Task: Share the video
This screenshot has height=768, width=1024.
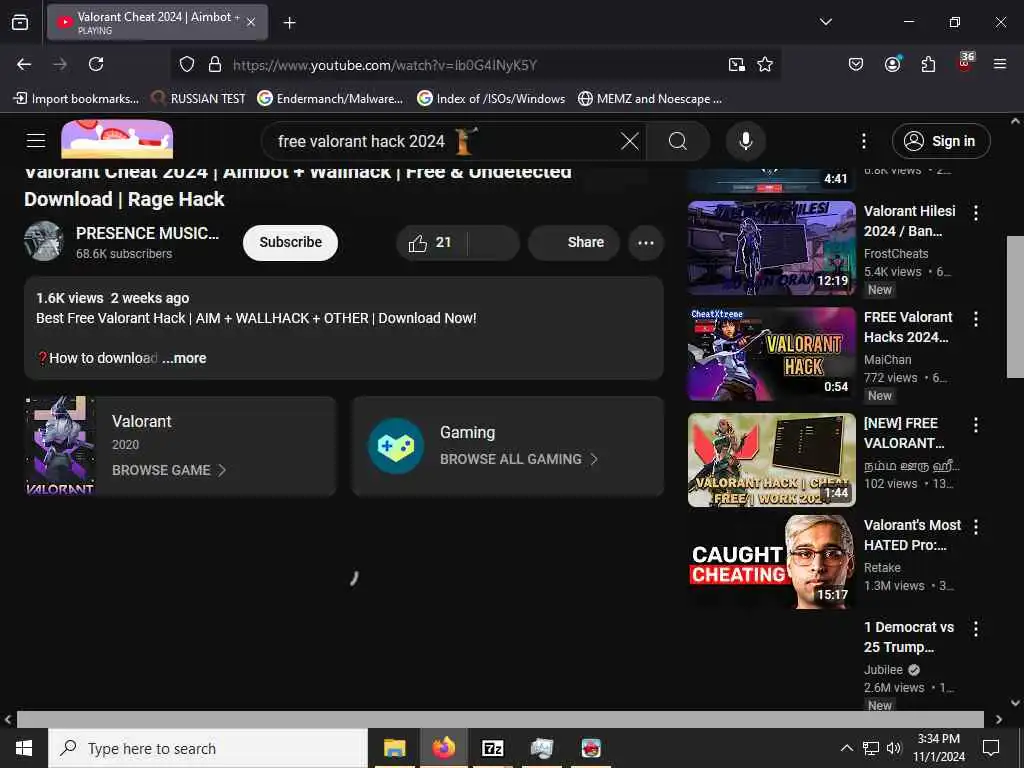Action: click(574, 242)
